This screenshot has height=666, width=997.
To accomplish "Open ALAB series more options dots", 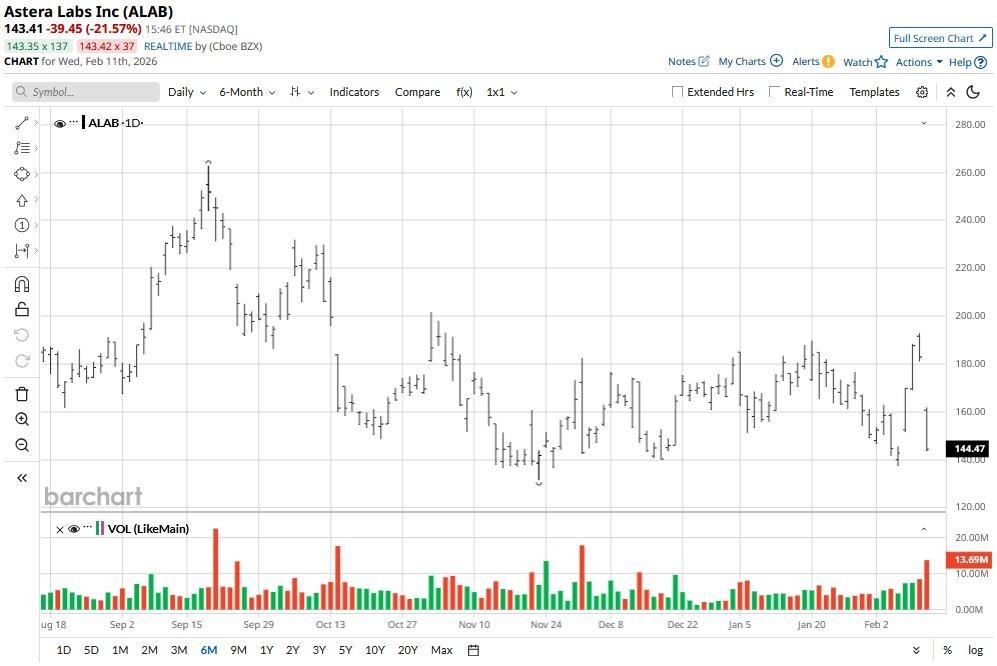I will [74, 121].
